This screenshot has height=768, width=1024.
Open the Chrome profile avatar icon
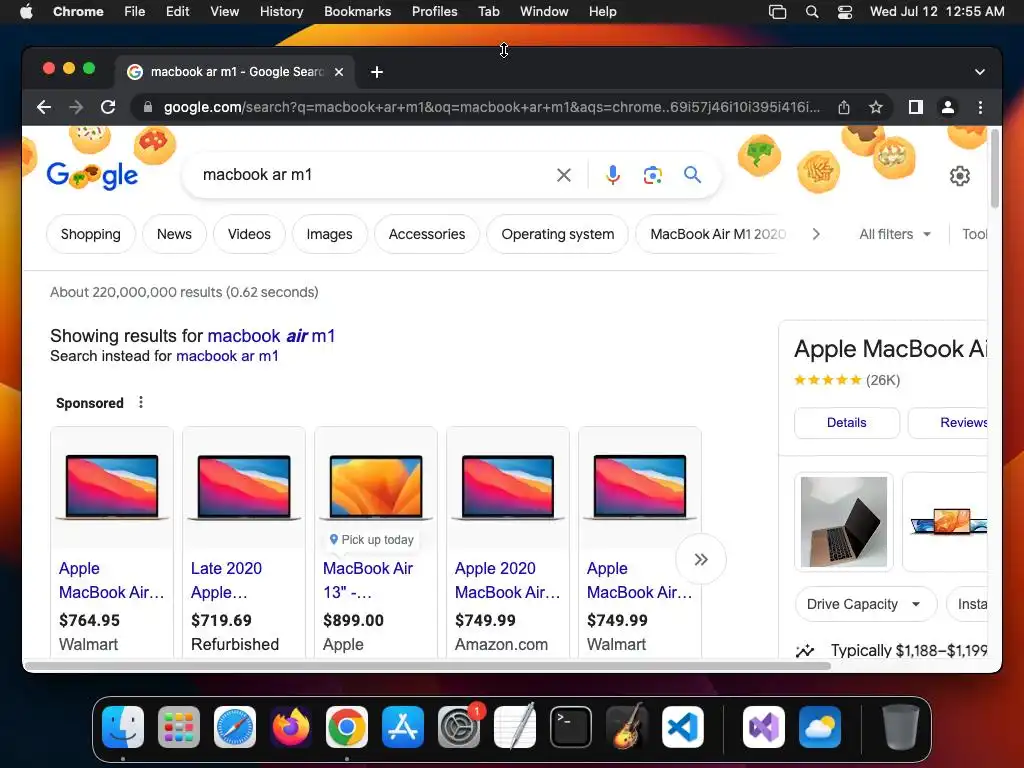pyautogui.click(x=948, y=107)
